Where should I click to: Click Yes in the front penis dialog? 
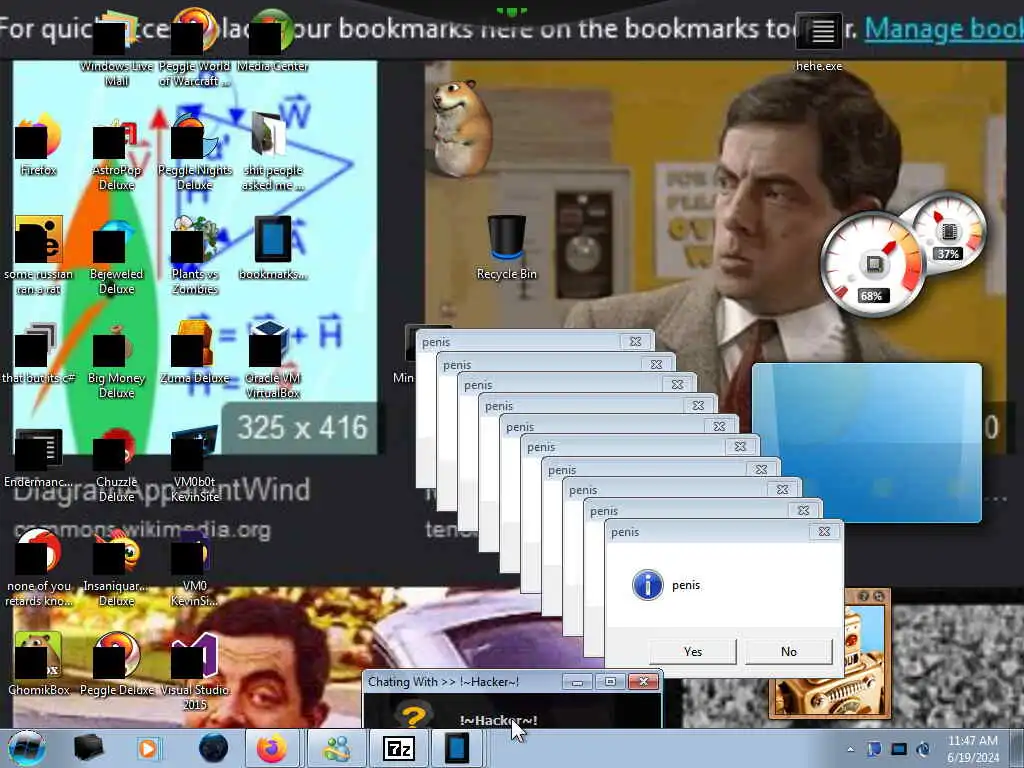(693, 651)
